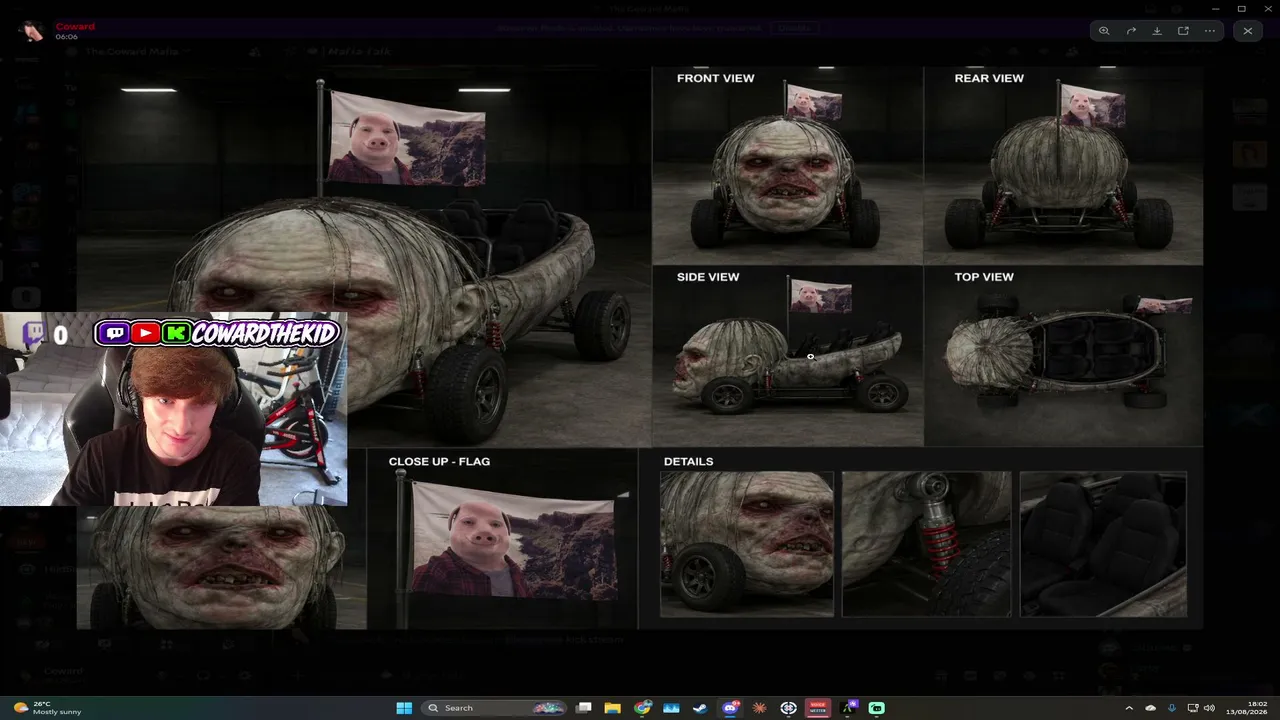Click the 'DETAILS' heading text
This screenshot has height=720, width=1280.
(688, 461)
